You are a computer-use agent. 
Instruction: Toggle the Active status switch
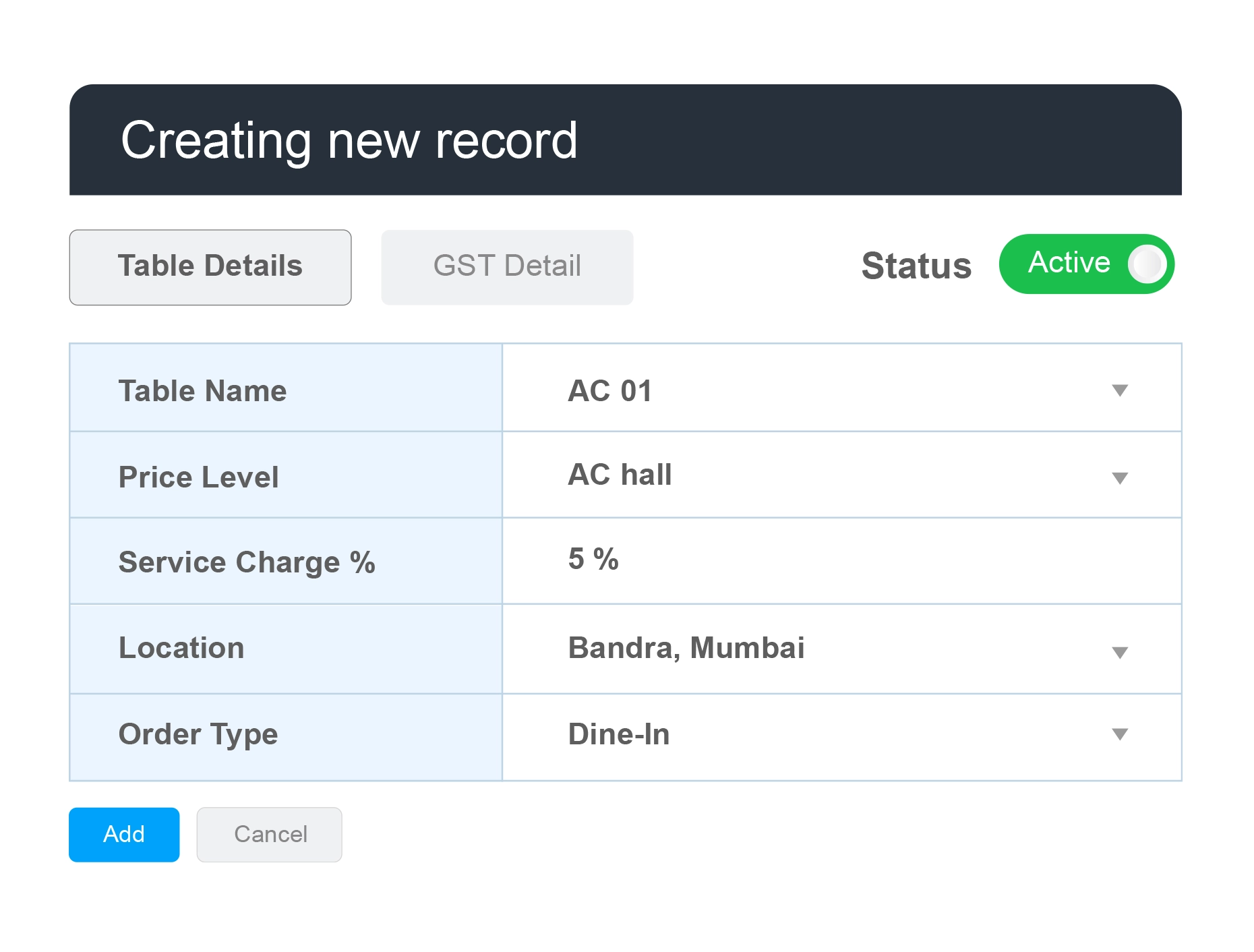[x=1086, y=264]
